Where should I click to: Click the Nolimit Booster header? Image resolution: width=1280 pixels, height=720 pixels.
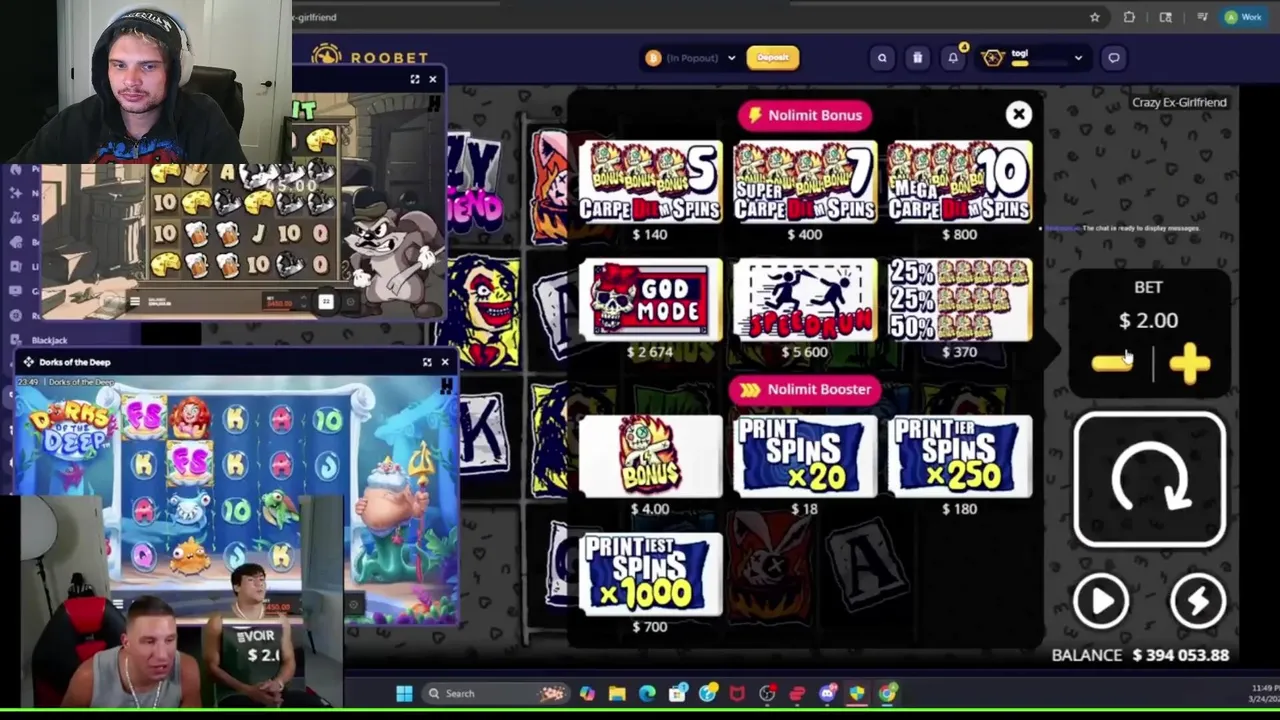(805, 389)
